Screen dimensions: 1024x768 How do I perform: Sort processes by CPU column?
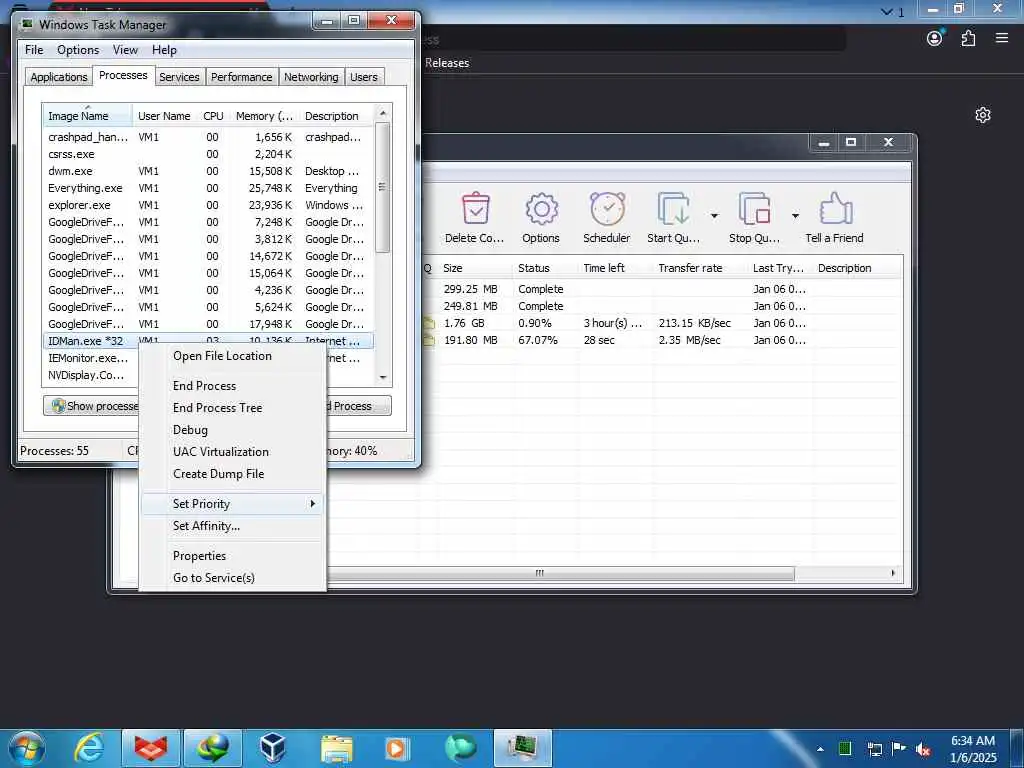(x=213, y=116)
